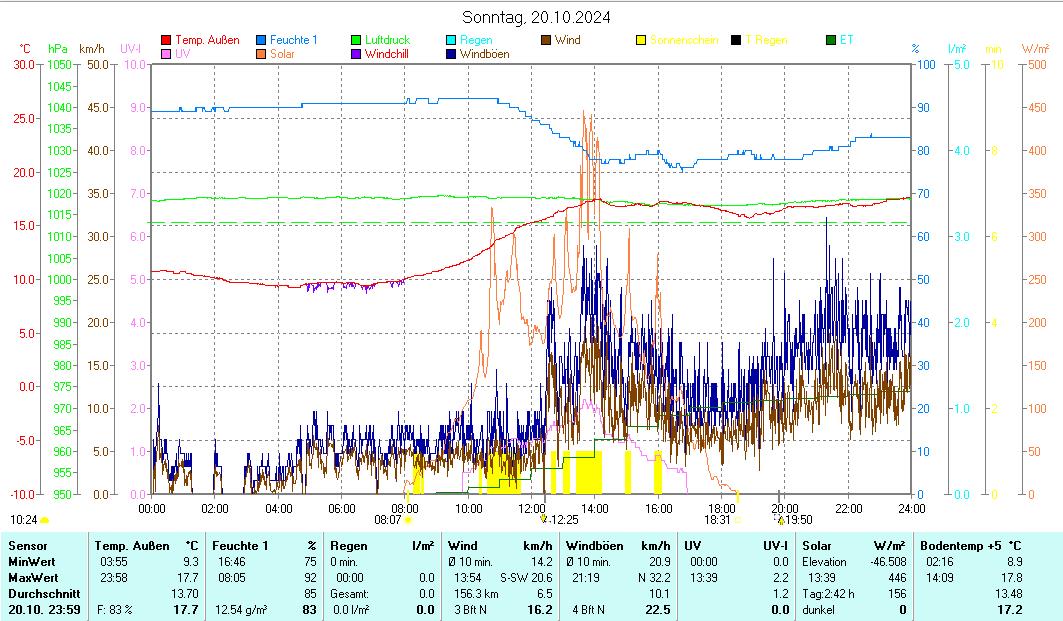Click the green Luftdruck legend square

tap(356, 40)
